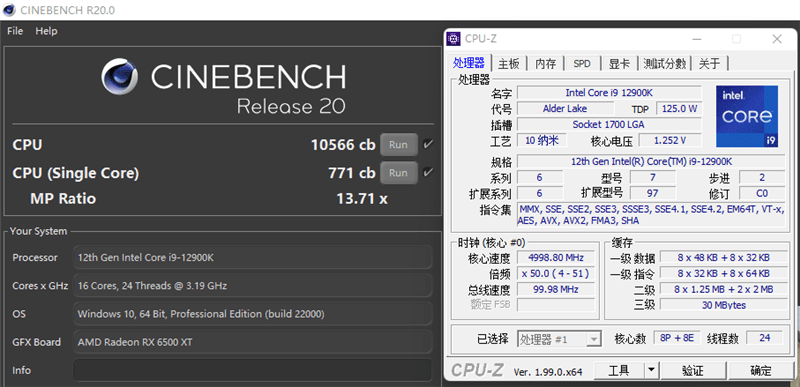Toggle the CPU test checkbox
The height and width of the screenshot is (387, 800).
(x=428, y=144)
